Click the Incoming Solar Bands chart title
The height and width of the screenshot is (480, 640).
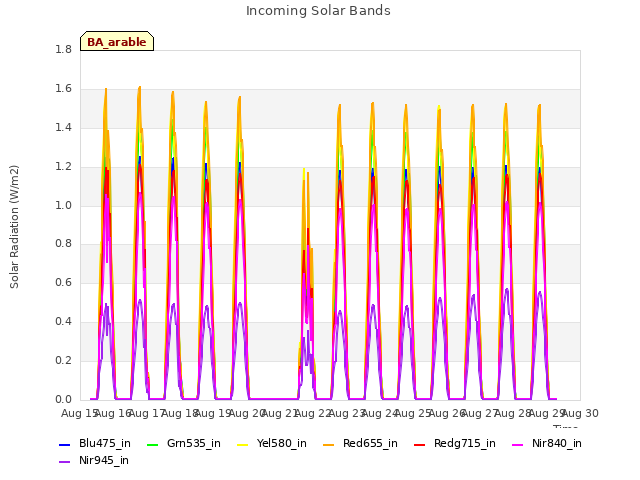pos(318,11)
